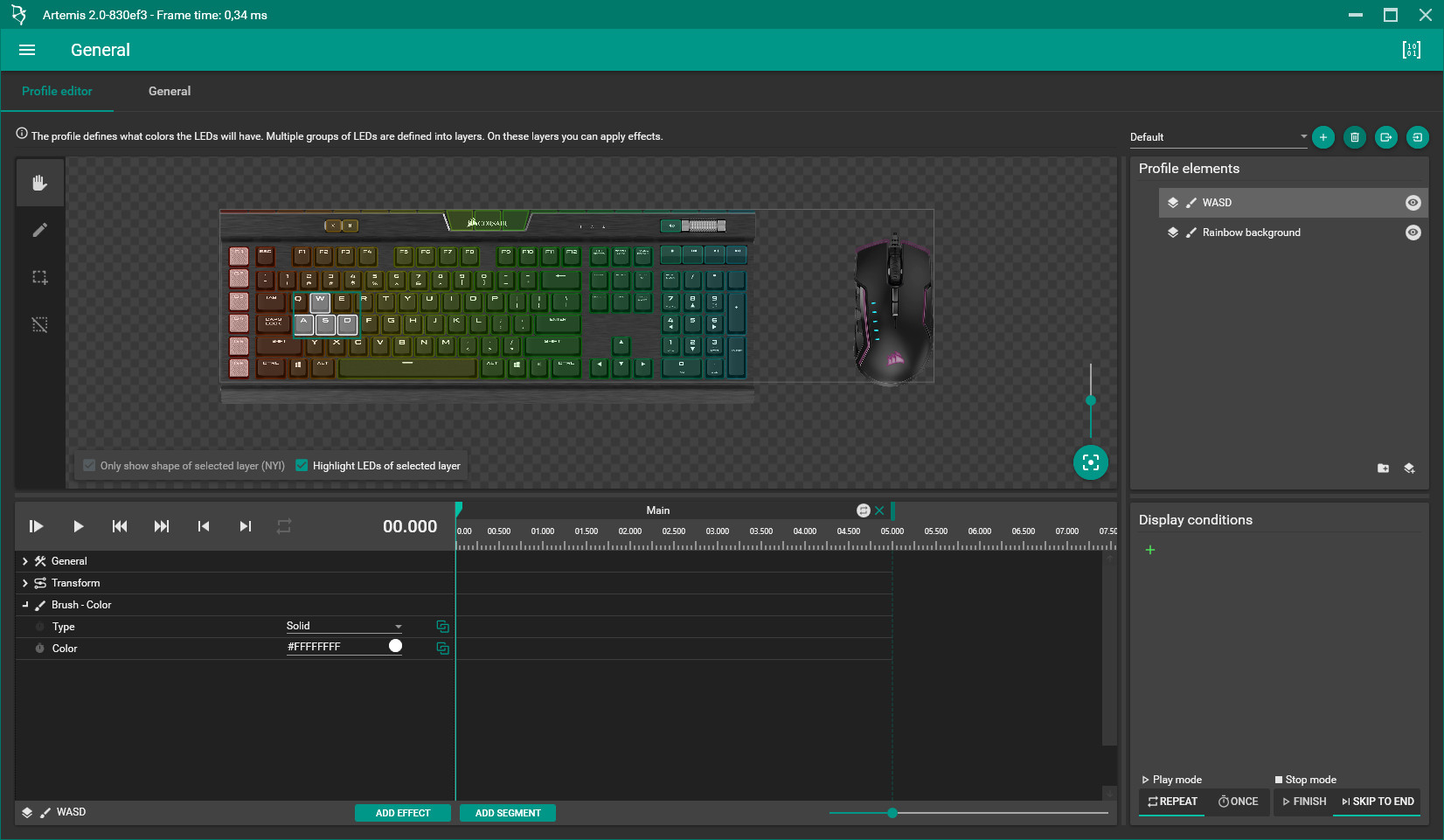Toggle visibility of Rainbow background layer
This screenshot has height=840, width=1444.
1413,233
